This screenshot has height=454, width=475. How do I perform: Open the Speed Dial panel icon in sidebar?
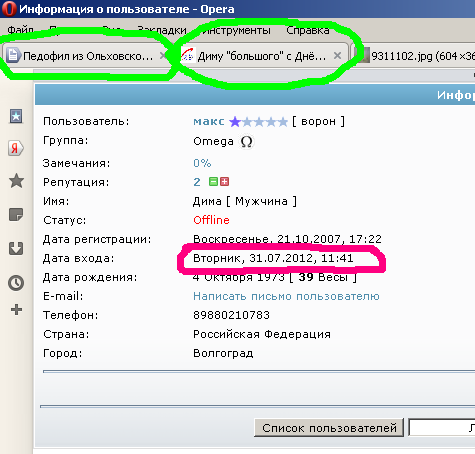[x=16, y=116]
